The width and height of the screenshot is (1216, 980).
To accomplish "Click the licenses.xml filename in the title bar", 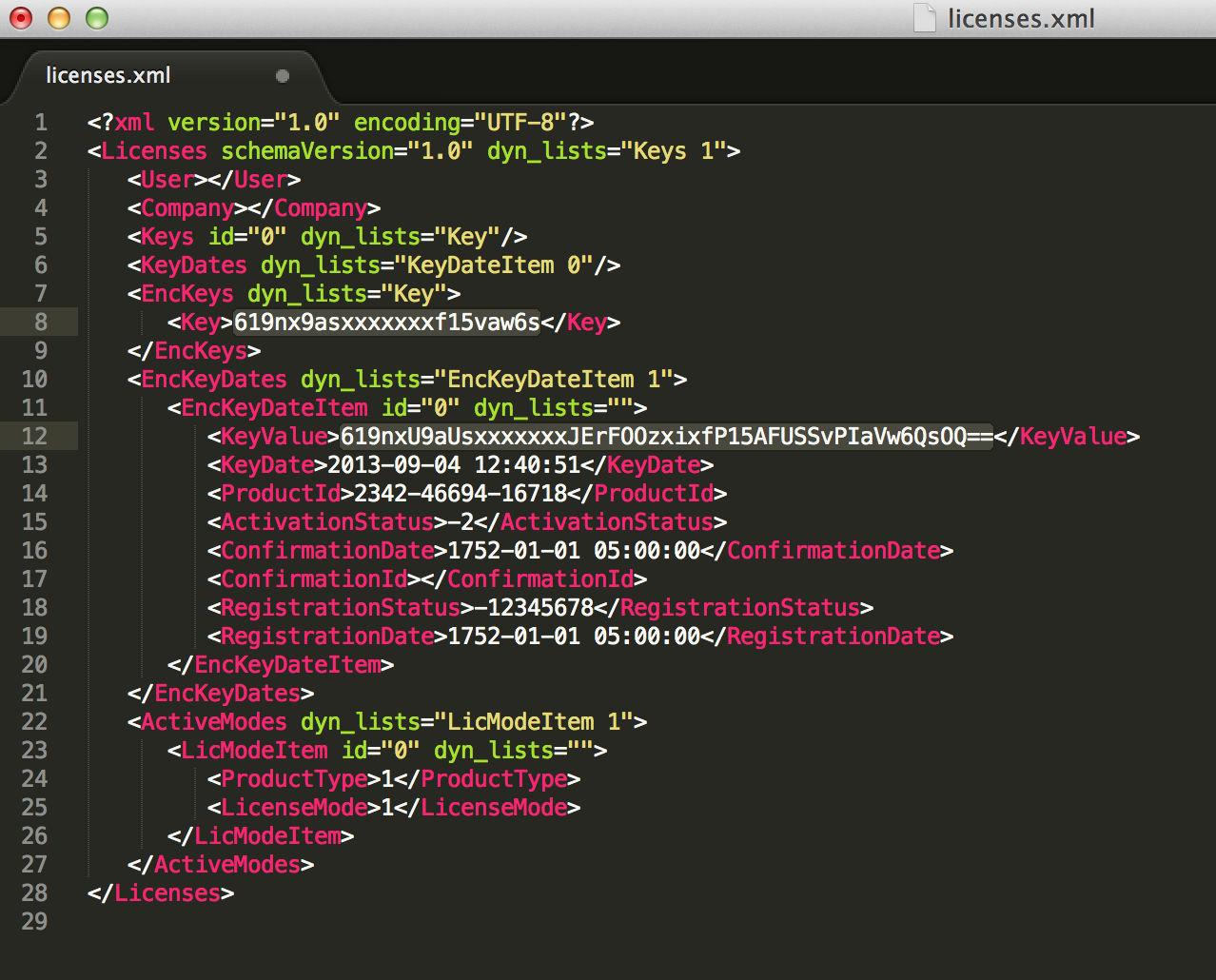I will 1021,18.
